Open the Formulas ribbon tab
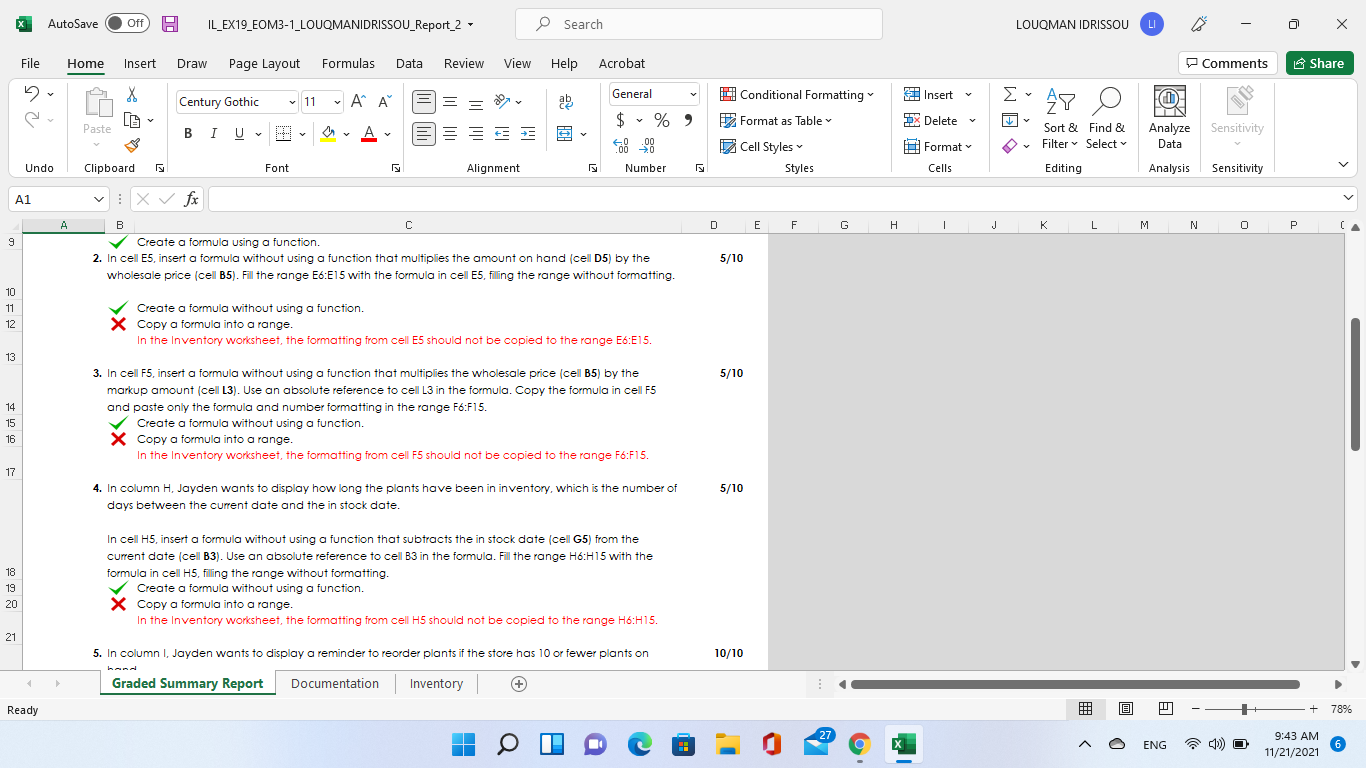Screen dimensions: 1366x768 point(348,63)
